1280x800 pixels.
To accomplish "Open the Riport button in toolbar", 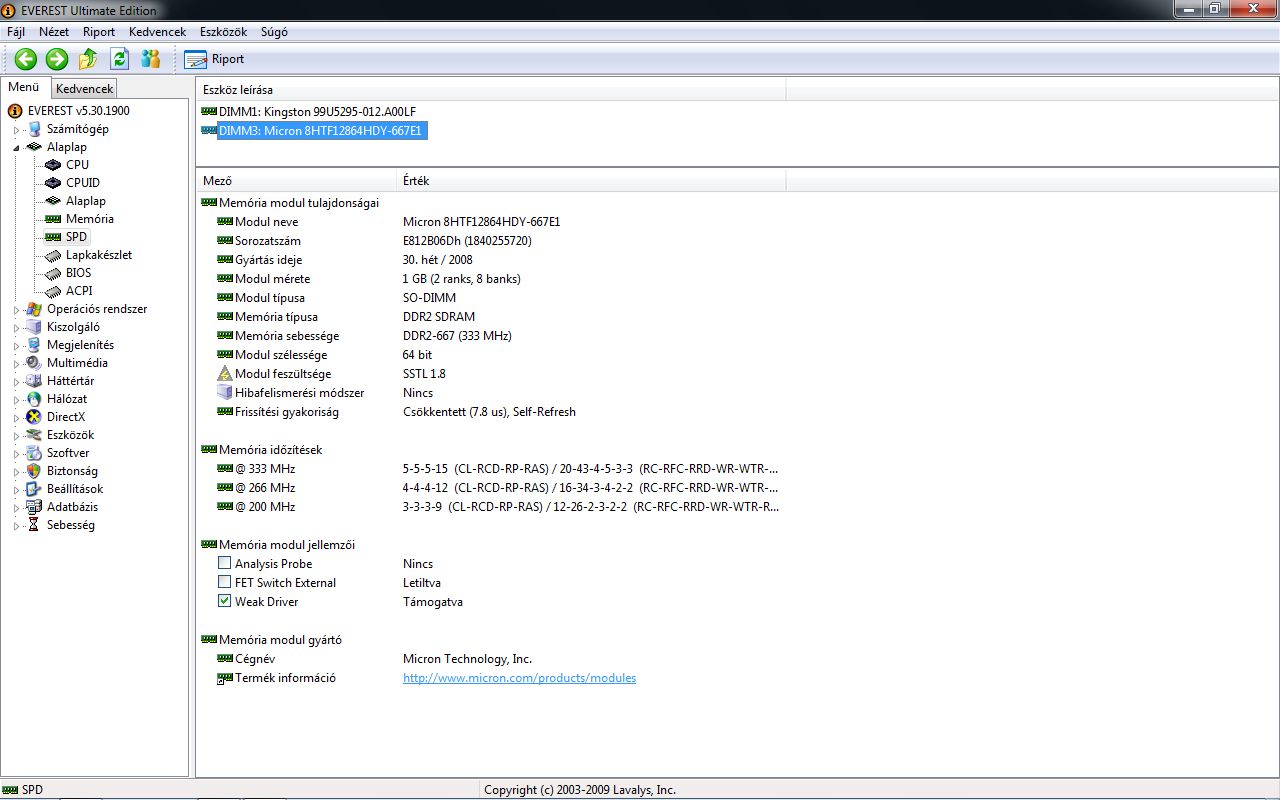I will (x=215, y=59).
